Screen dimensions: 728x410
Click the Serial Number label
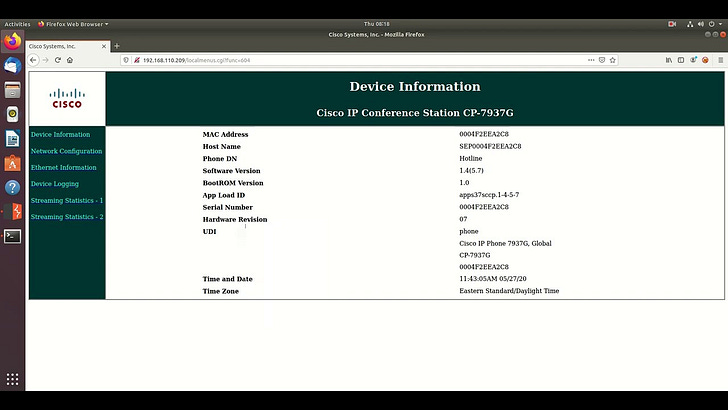click(228, 207)
